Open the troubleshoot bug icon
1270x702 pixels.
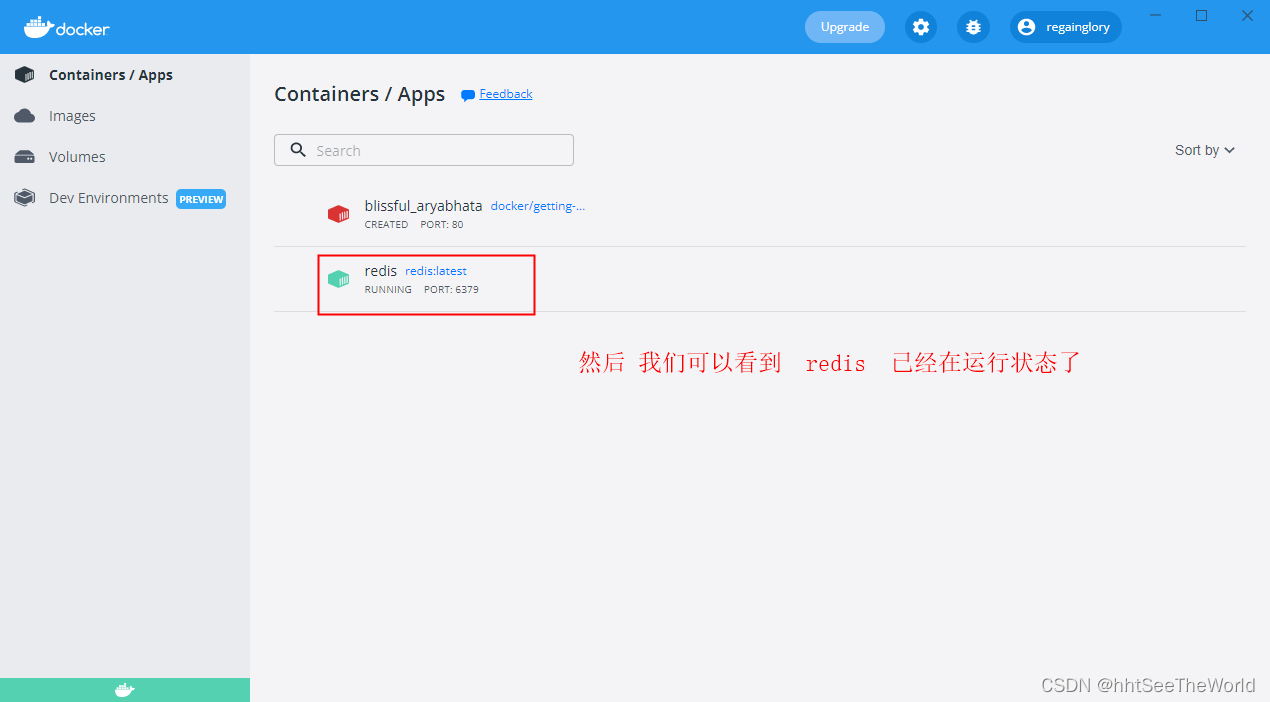tap(973, 27)
